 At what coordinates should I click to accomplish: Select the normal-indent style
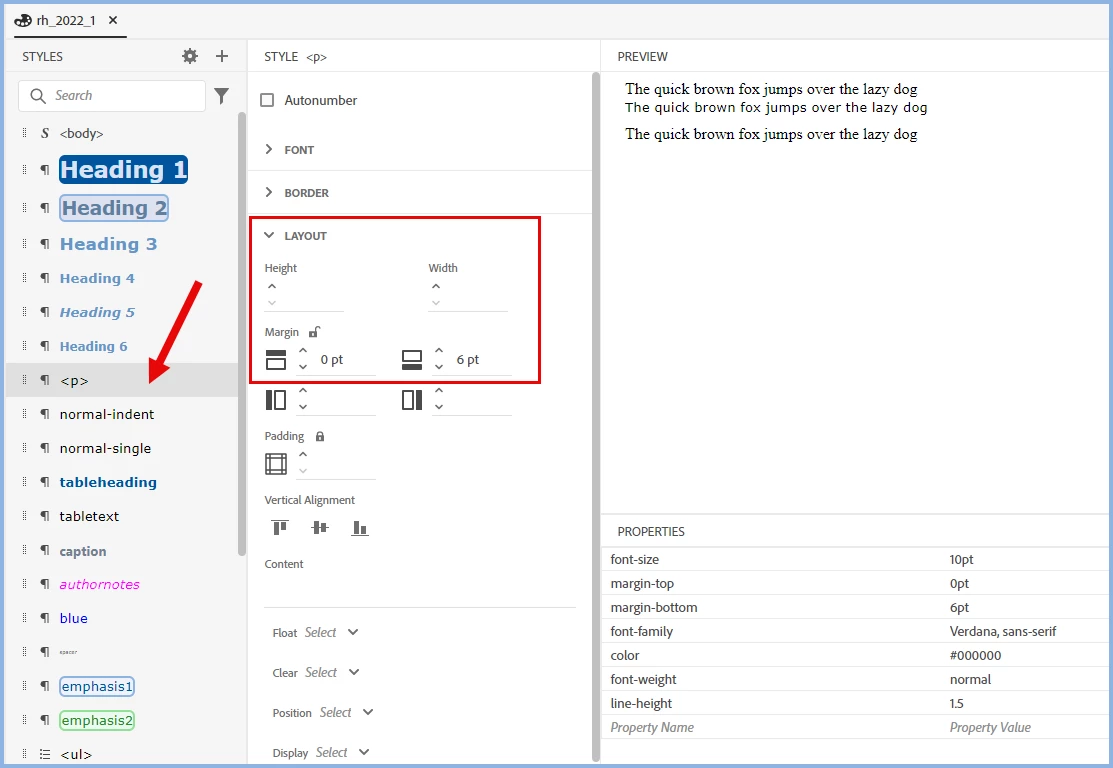point(107,415)
